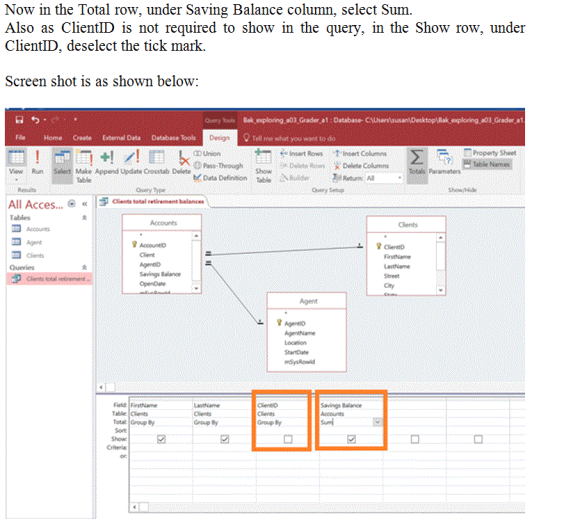
Task: Switch to the Home ribbon tab
Action: 53,138
